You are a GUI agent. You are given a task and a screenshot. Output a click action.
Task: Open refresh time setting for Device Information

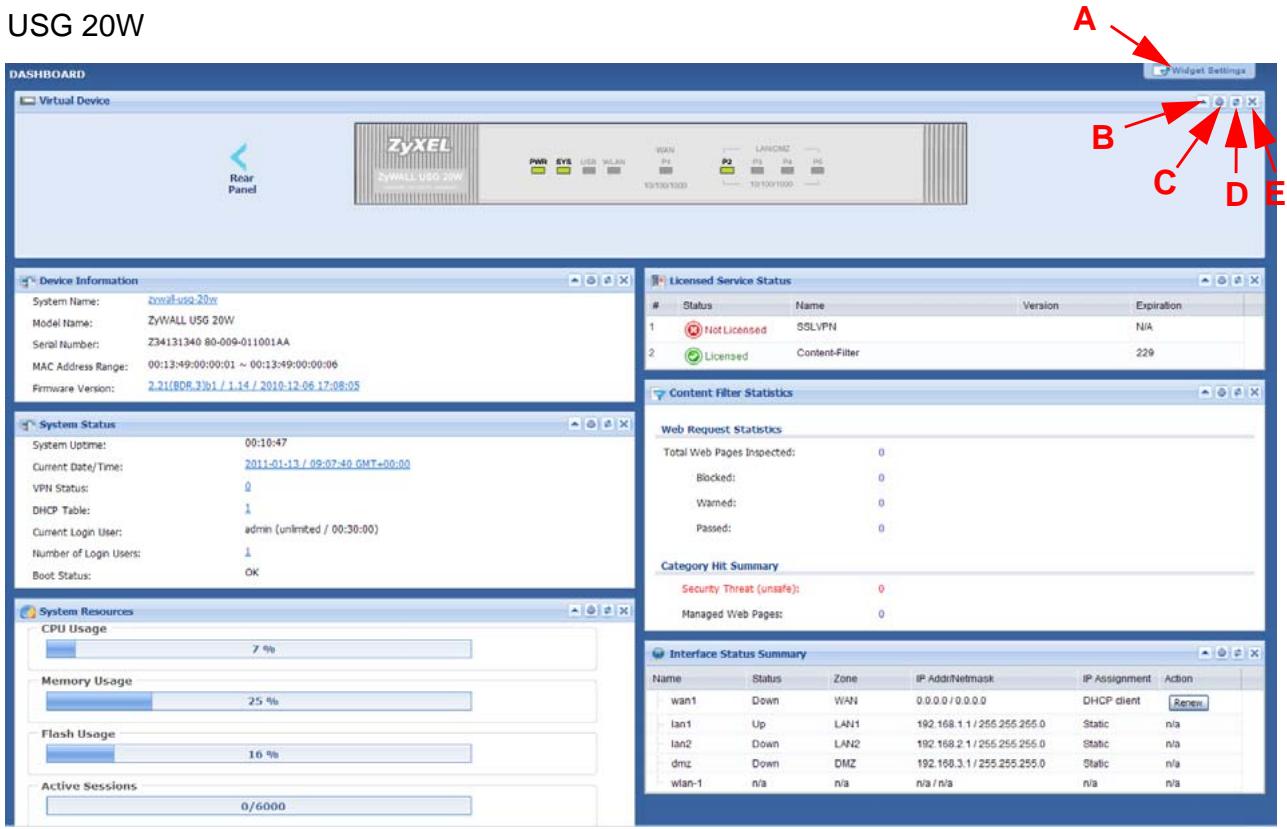(591, 281)
